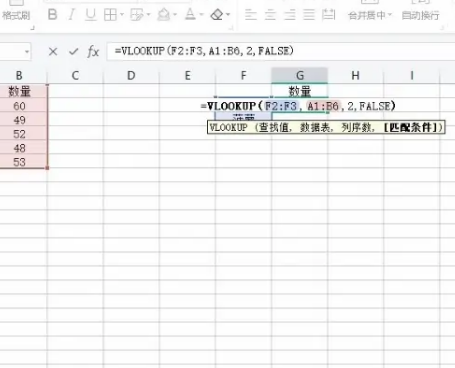Align text right
Viewport: 455px width, 368px height.
289,15
